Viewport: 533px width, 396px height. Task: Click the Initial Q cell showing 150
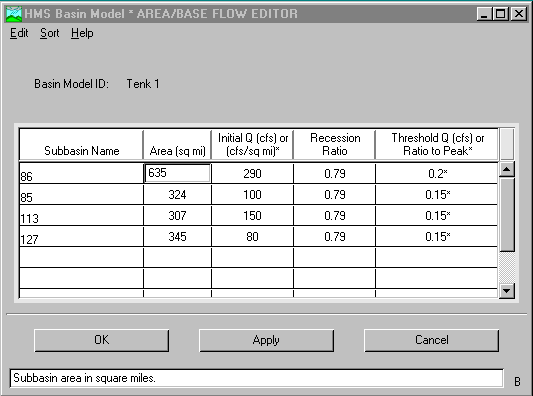click(x=252, y=216)
